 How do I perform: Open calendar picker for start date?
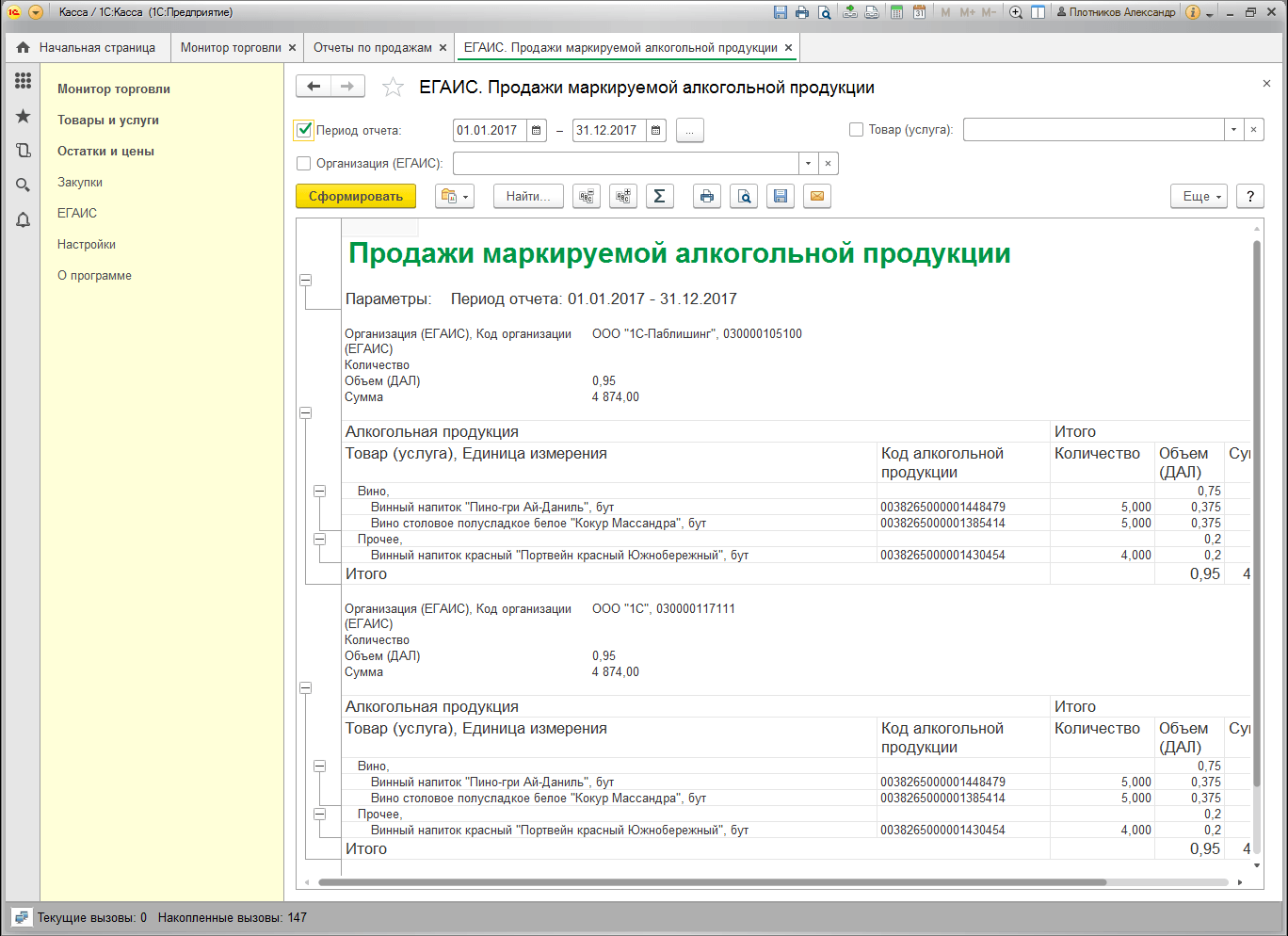pos(537,130)
